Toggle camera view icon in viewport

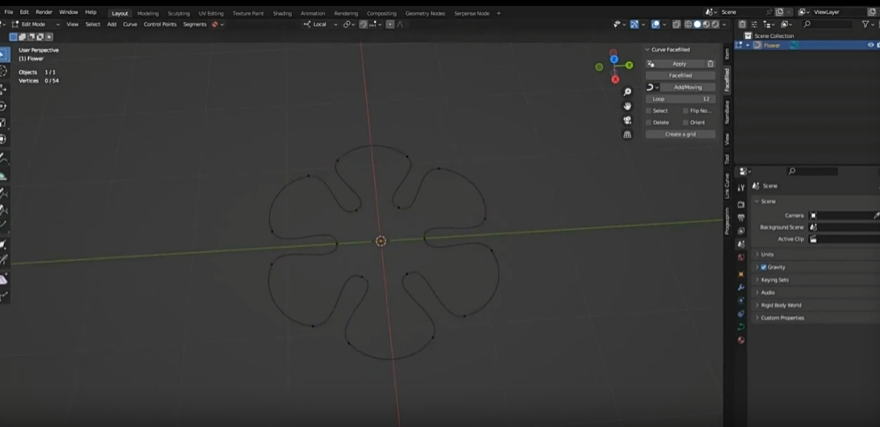coord(627,119)
